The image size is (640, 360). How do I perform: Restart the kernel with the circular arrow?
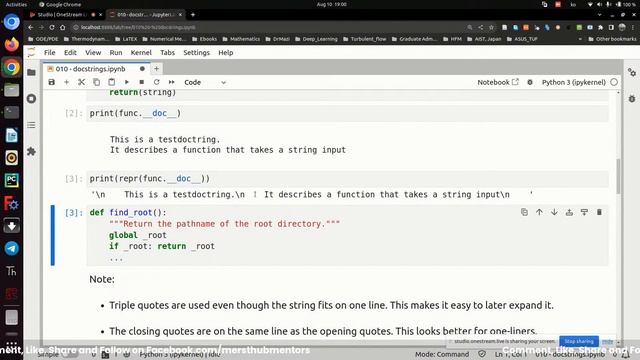click(156, 82)
